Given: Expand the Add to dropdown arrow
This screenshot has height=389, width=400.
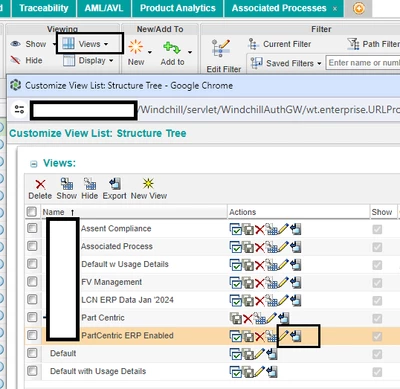Looking at the screenshot, I should click(x=190, y=52).
